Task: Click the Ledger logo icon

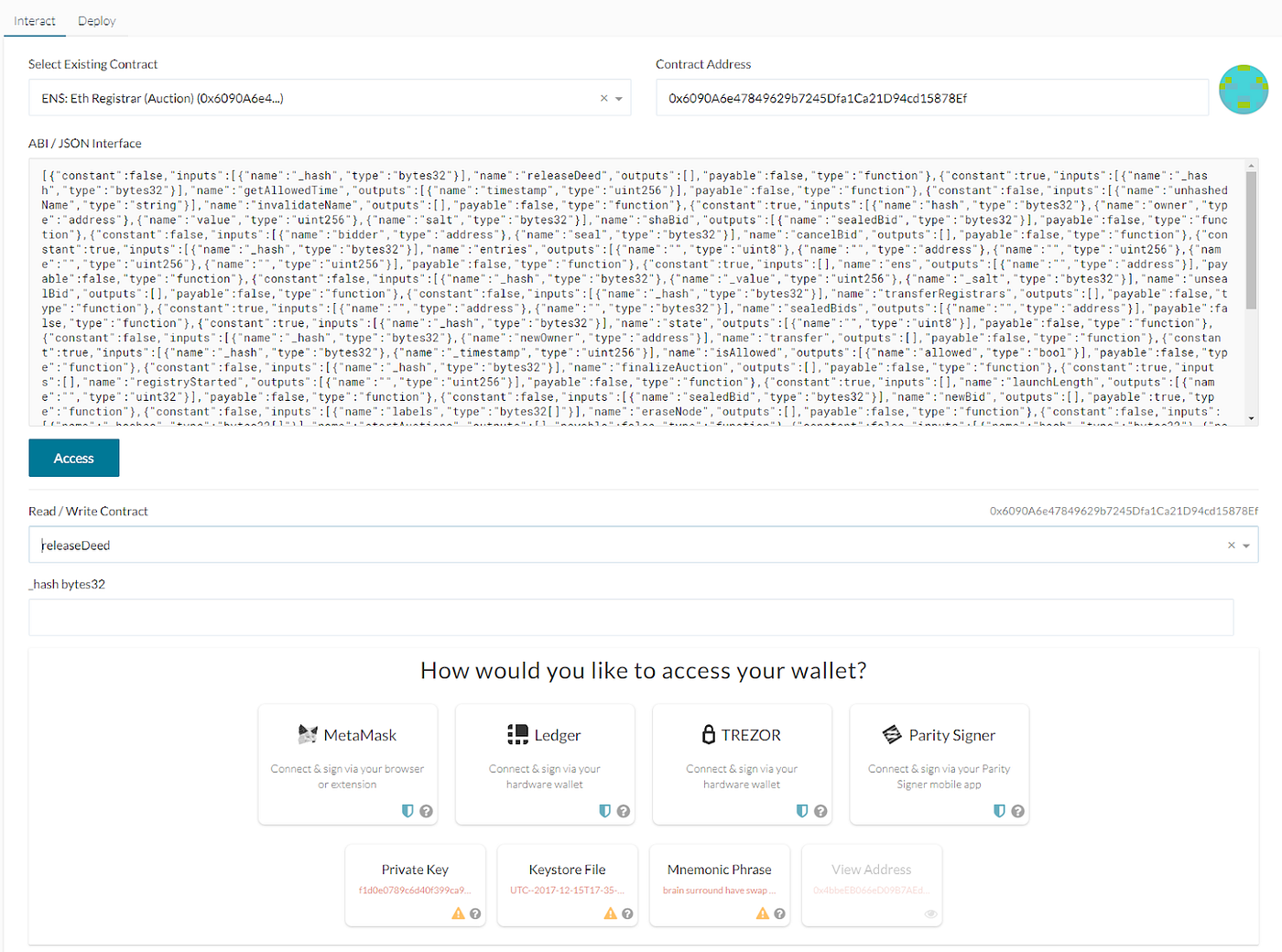Action: 518,734
